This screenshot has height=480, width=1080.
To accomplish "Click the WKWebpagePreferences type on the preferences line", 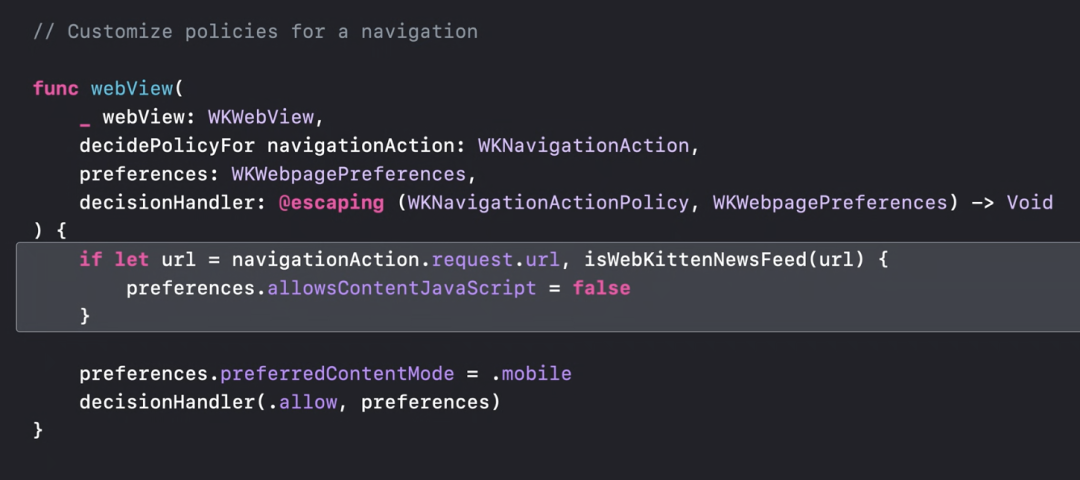I will coord(349,174).
